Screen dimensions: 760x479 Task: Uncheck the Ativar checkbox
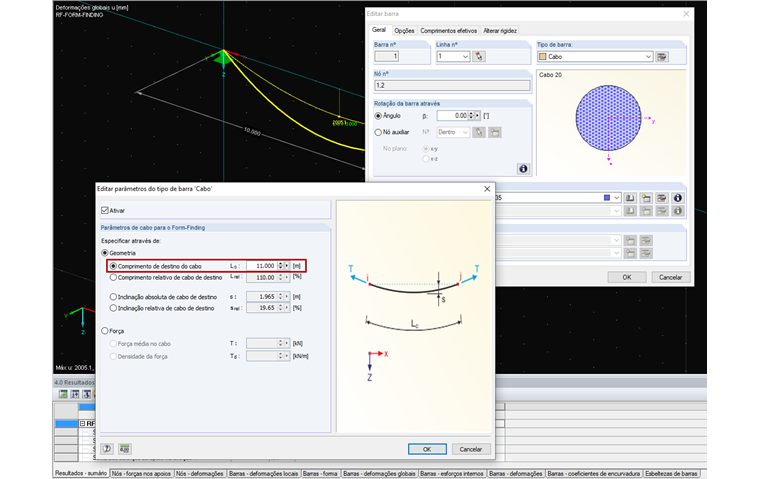106,211
